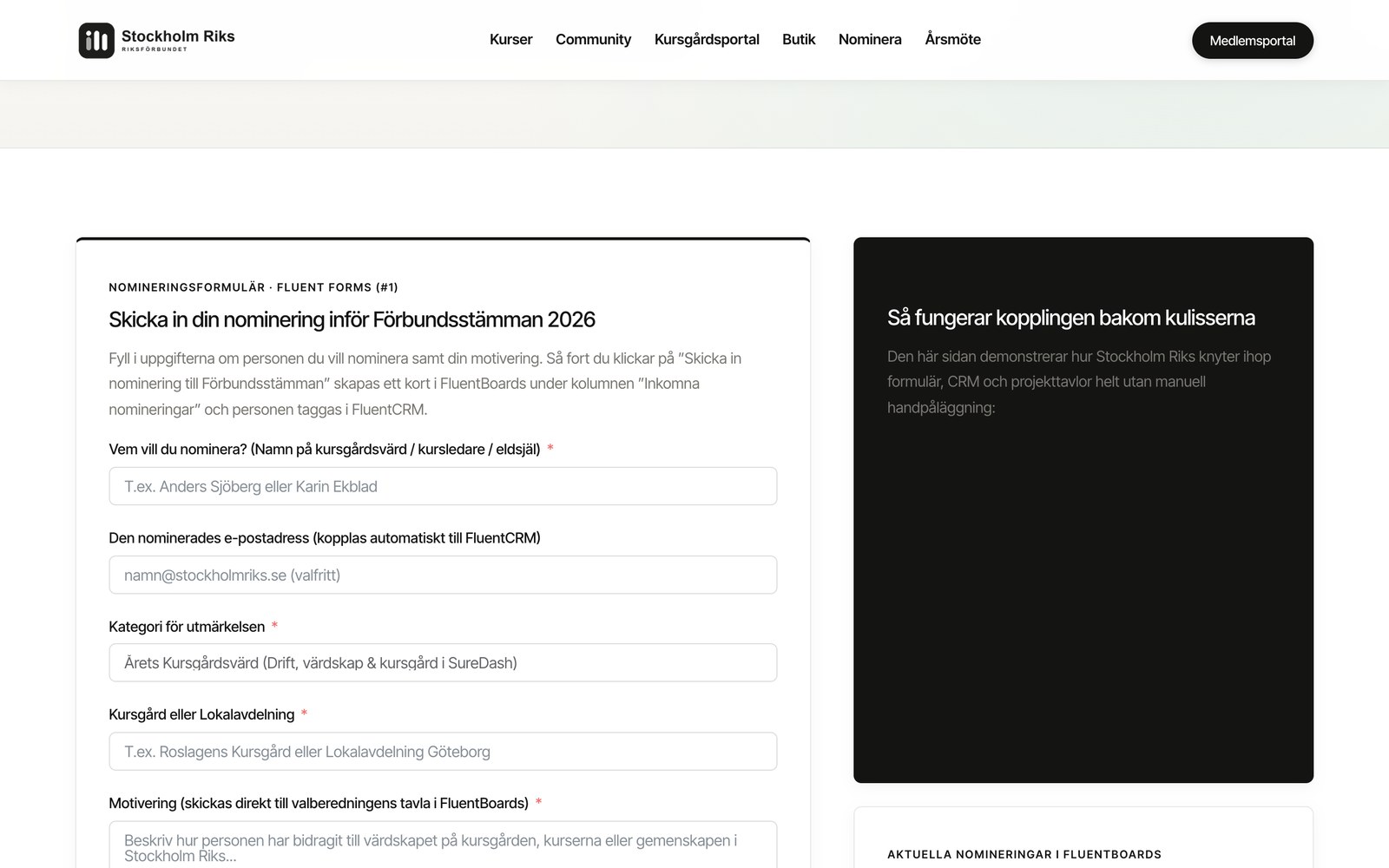Click heading Så fungerar kopplingen bakom kulisserna
Image resolution: width=1389 pixels, height=868 pixels.
click(x=1070, y=318)
